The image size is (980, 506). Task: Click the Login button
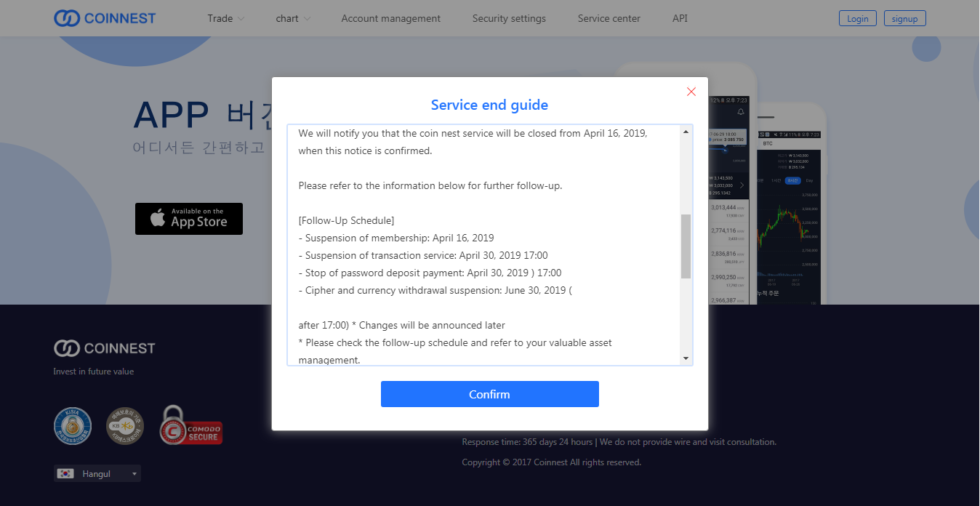point(857,18)
